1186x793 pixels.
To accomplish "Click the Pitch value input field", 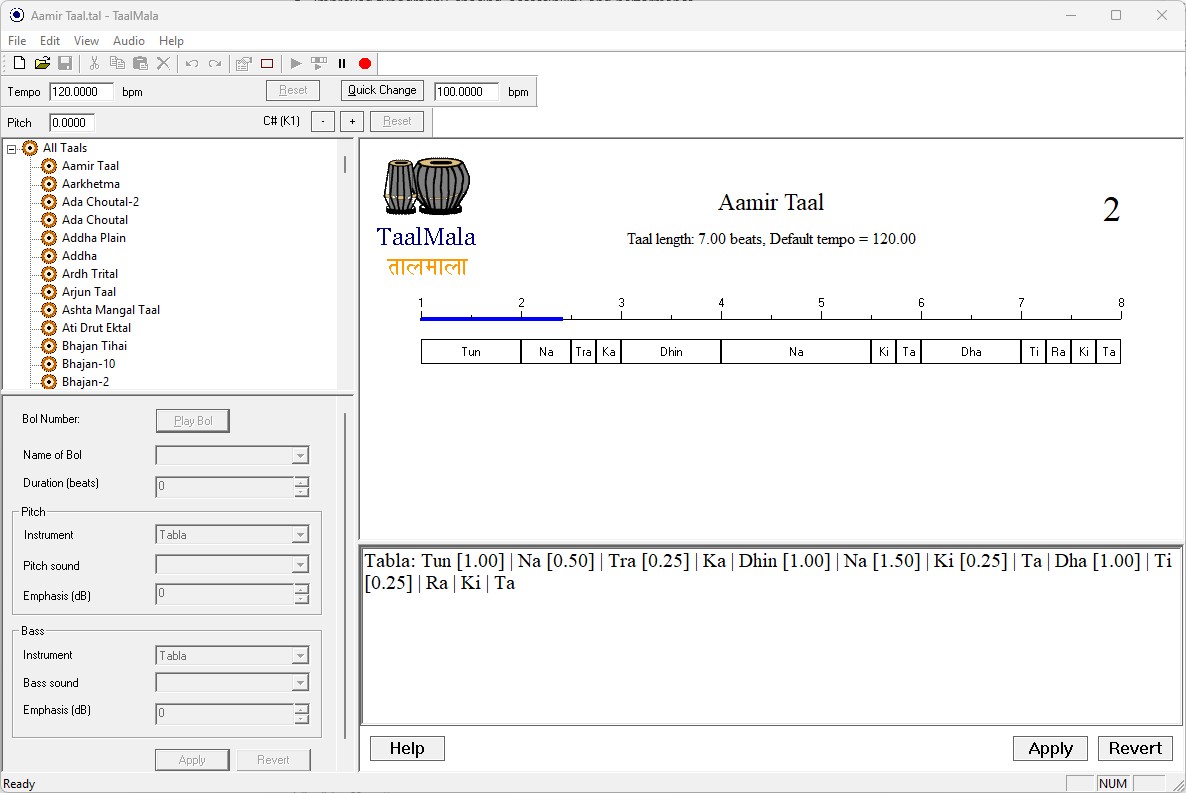I will (x=72, y=123).
